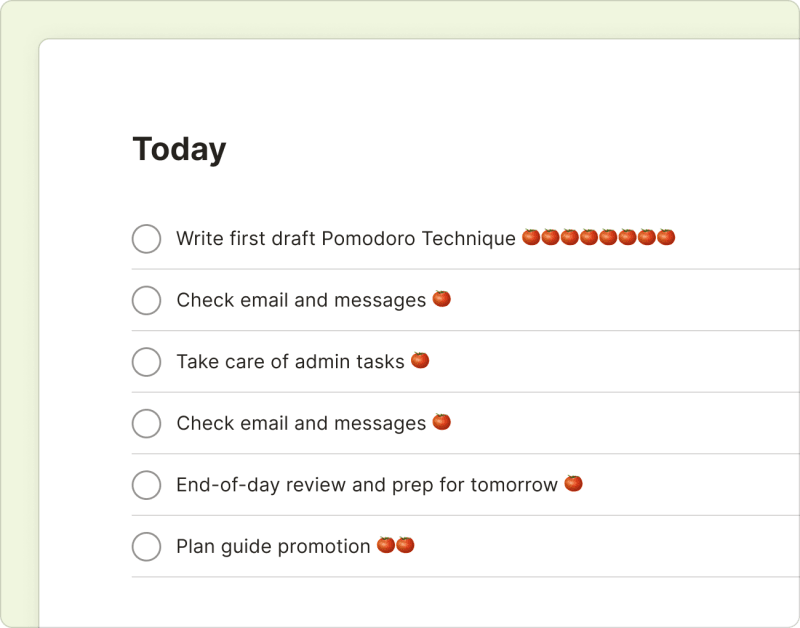The height and width of the screenshot is (628, 800).
Task: Check off the second Check email and messages
Action: [x=146, y=423]
